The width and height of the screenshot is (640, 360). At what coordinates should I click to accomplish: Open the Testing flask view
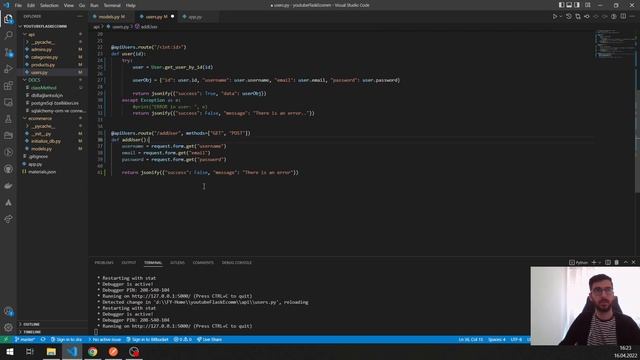click(x=8, y=119)
